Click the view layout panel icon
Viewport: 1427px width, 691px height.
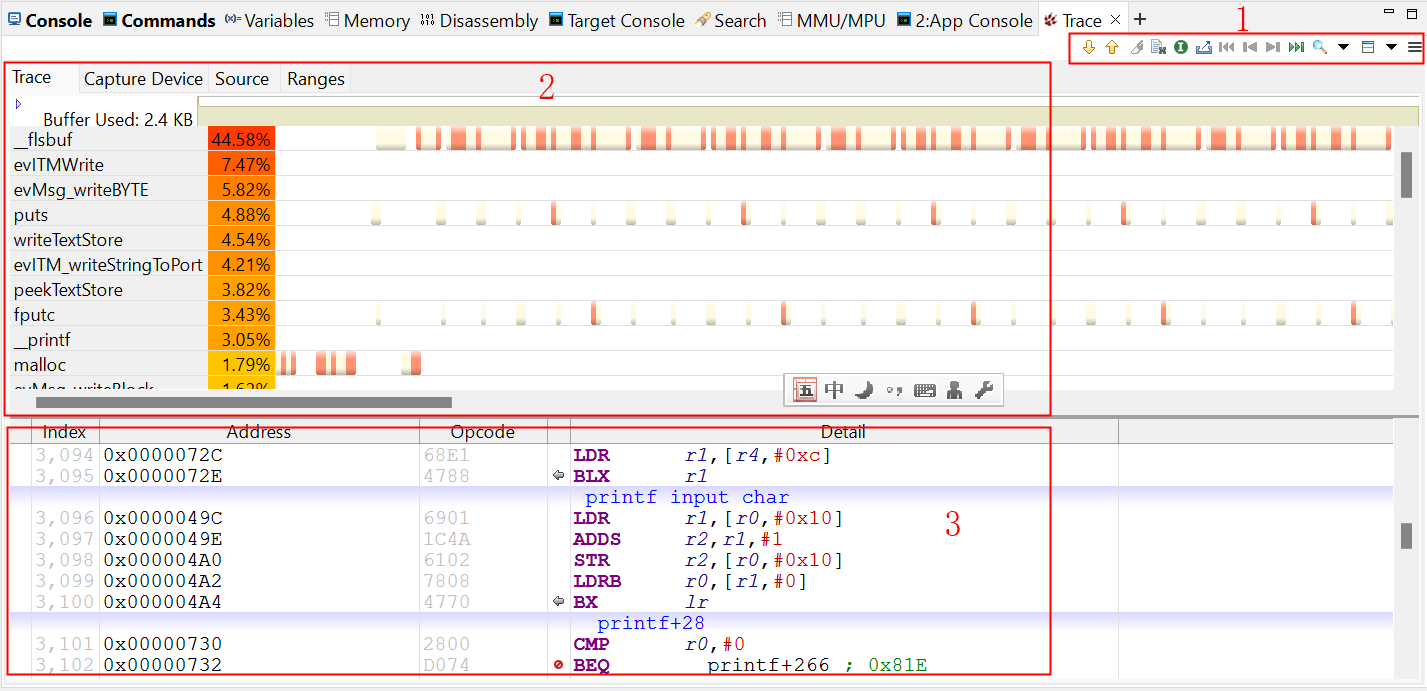(1368, 47)
